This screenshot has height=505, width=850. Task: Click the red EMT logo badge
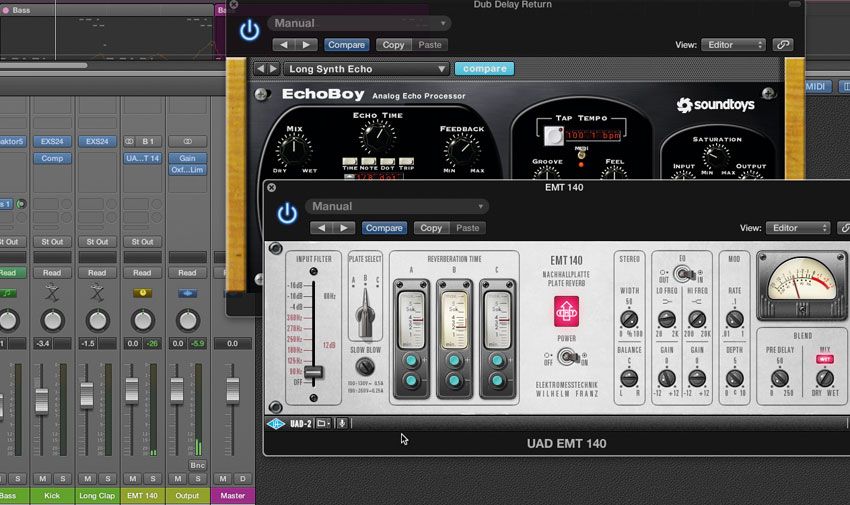tap(566, 312)
